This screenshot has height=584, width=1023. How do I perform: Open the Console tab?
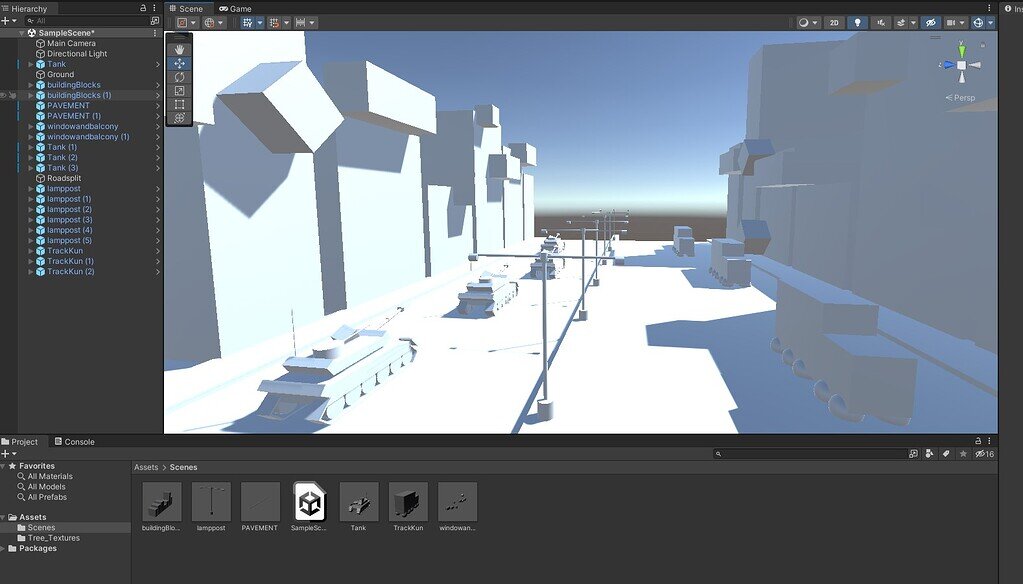pyautogui.click(x=77, y=441)
